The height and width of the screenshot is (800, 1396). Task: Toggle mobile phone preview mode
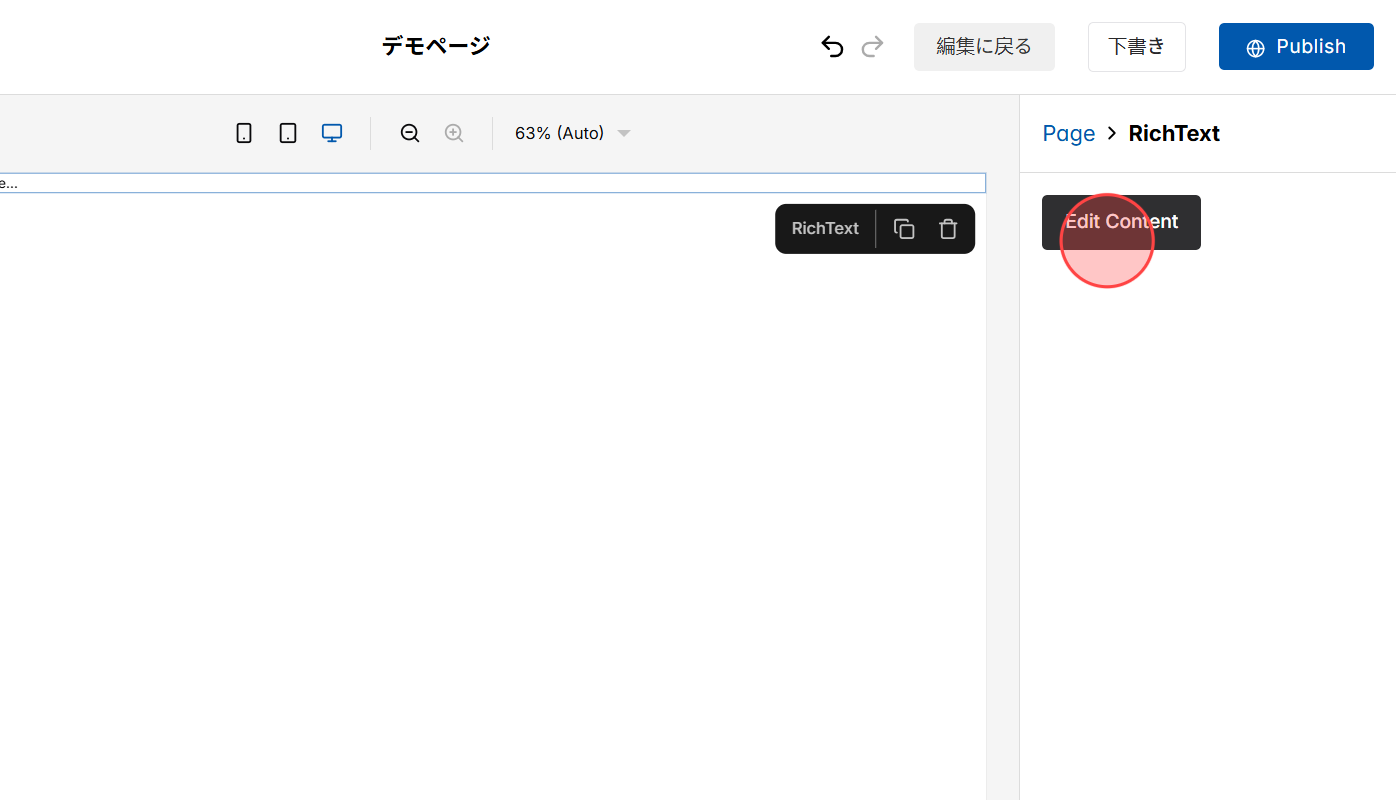[x=244, y=132]
